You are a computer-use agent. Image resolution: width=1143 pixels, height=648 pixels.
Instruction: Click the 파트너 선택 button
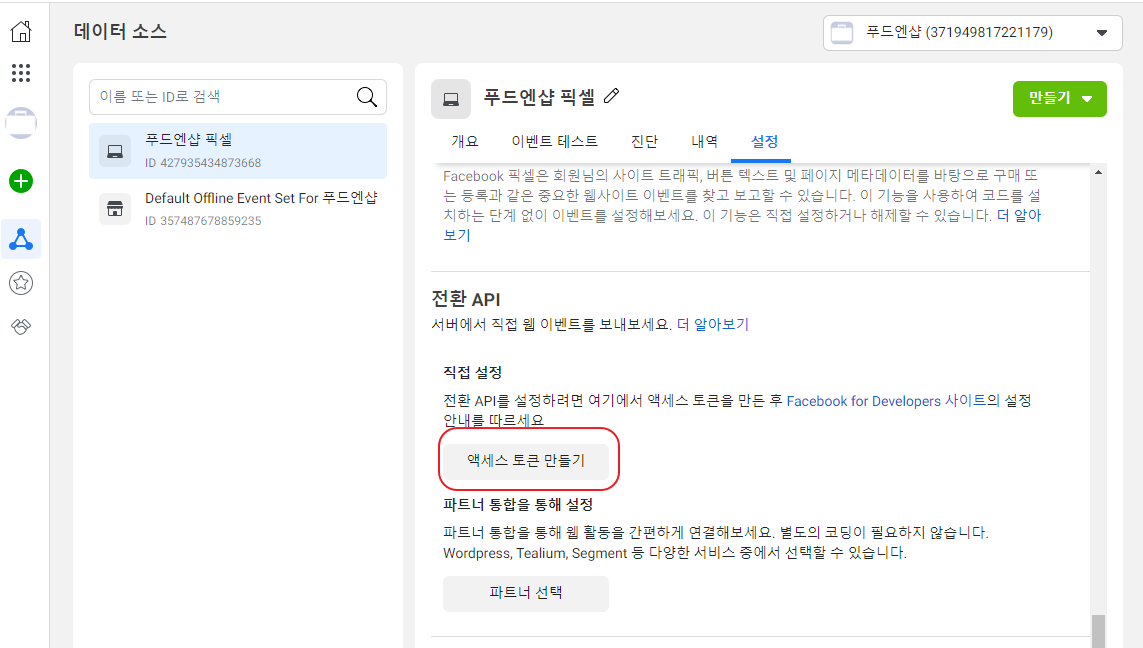click(x=526, y=593)
